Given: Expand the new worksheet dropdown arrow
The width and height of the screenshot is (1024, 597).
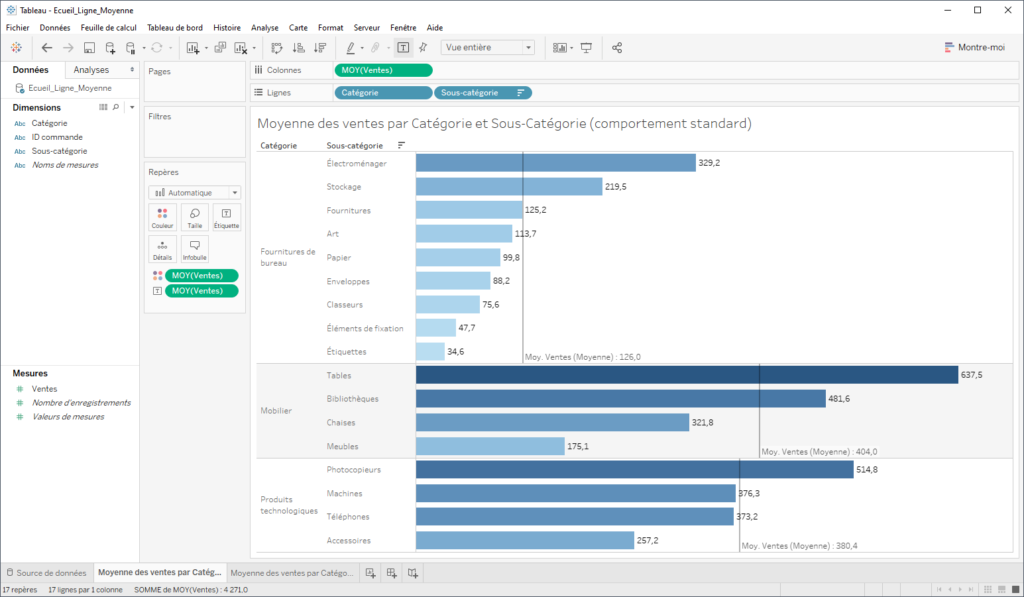Looking at the screenshot, I should tap(206, 48).
